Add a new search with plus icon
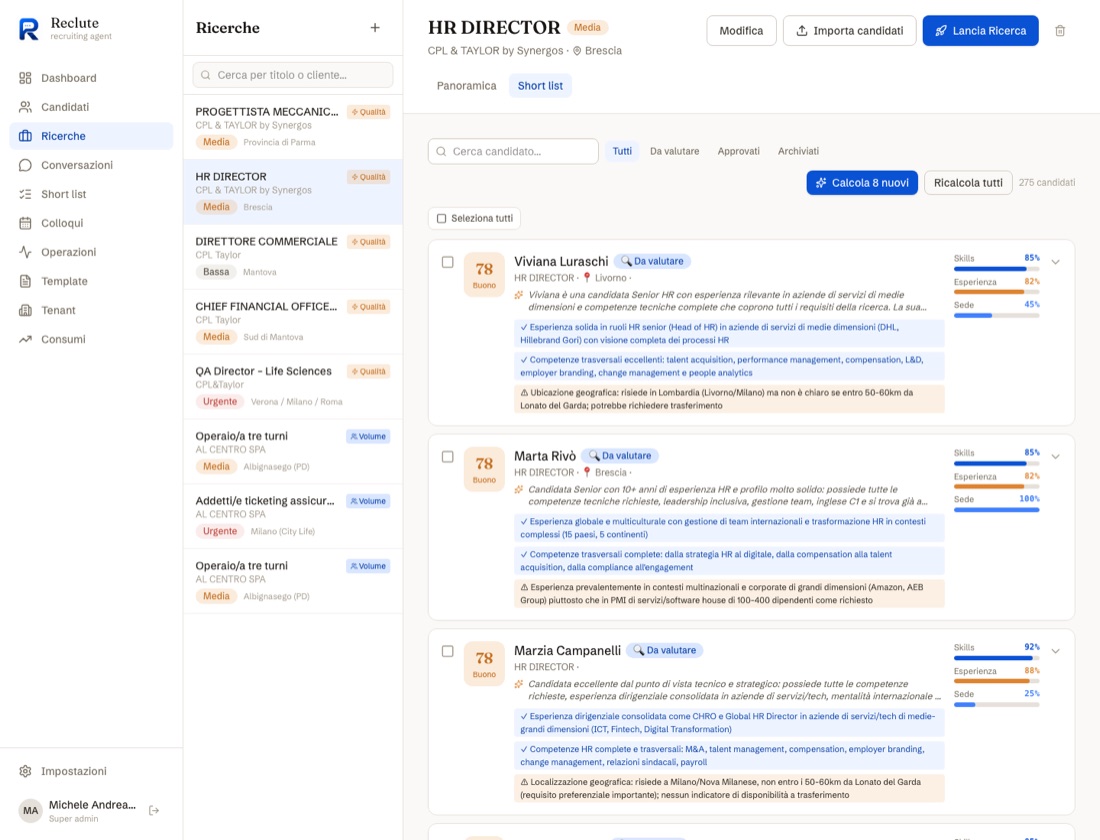The width and height of the screenshot is (1100, 840). click(x=375, y=27)
